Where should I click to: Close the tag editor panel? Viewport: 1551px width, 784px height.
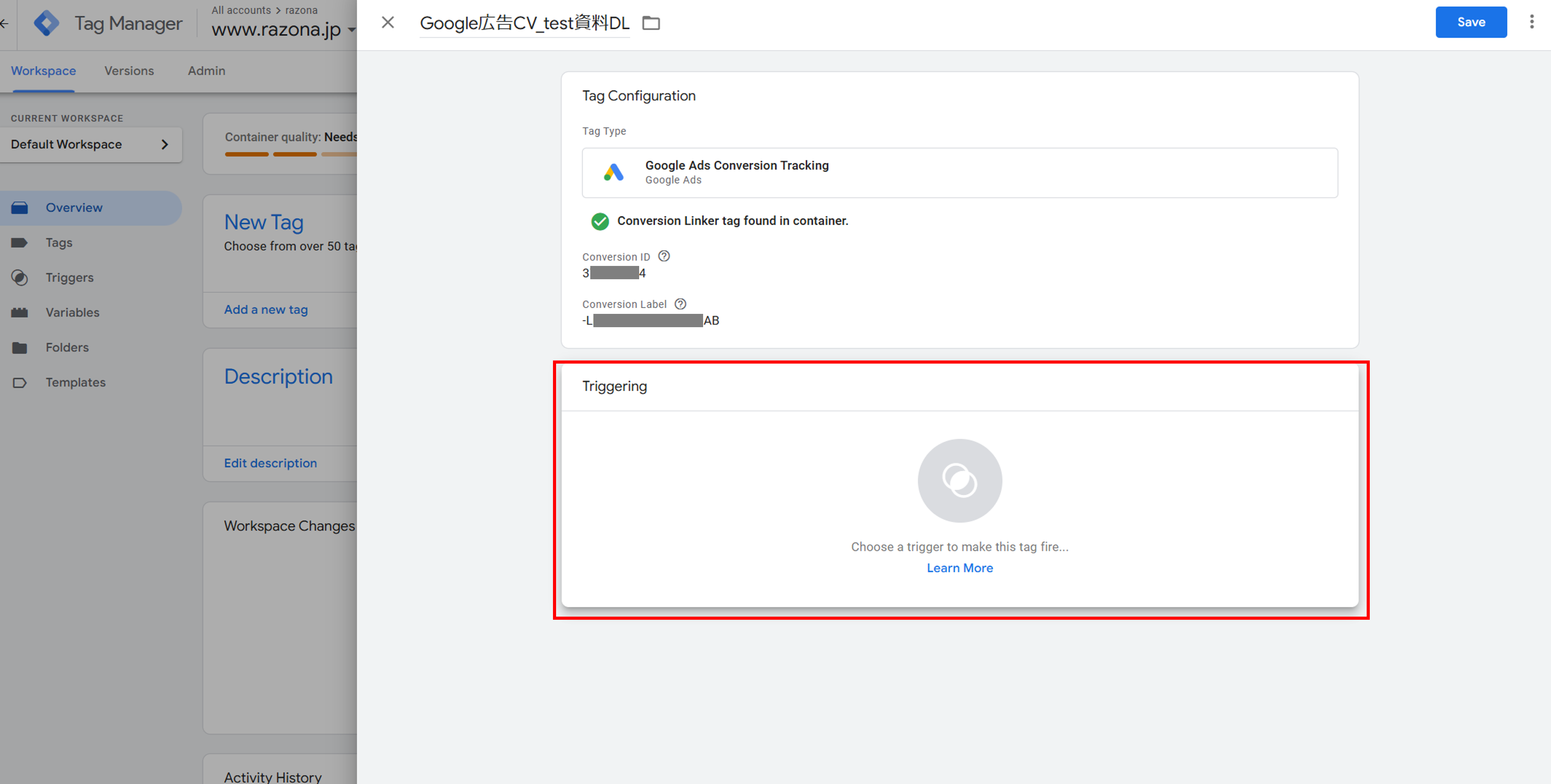click(x=388, y=23)
